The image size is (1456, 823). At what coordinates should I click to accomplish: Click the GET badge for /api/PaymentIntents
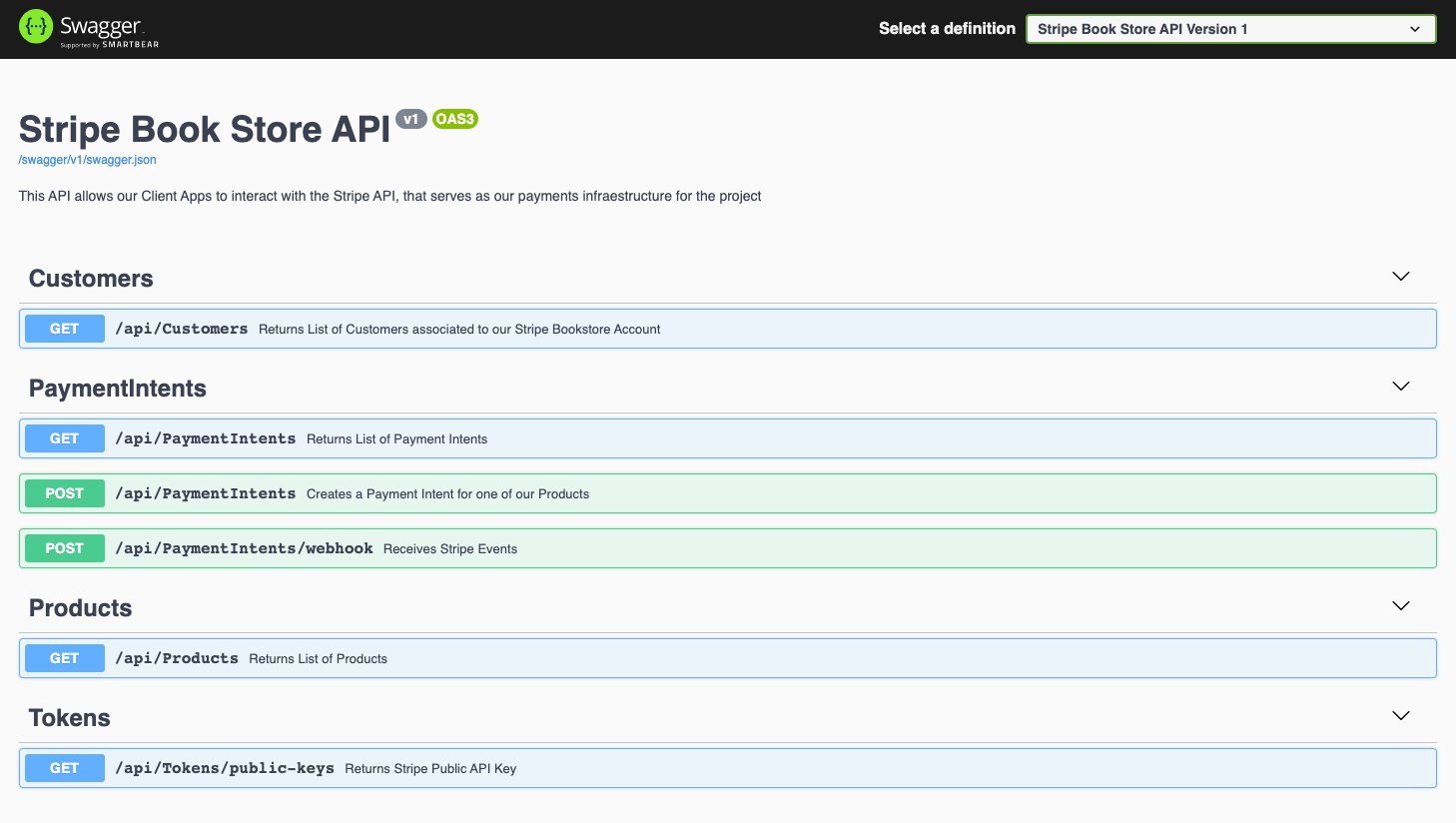[x=64, y=438]
